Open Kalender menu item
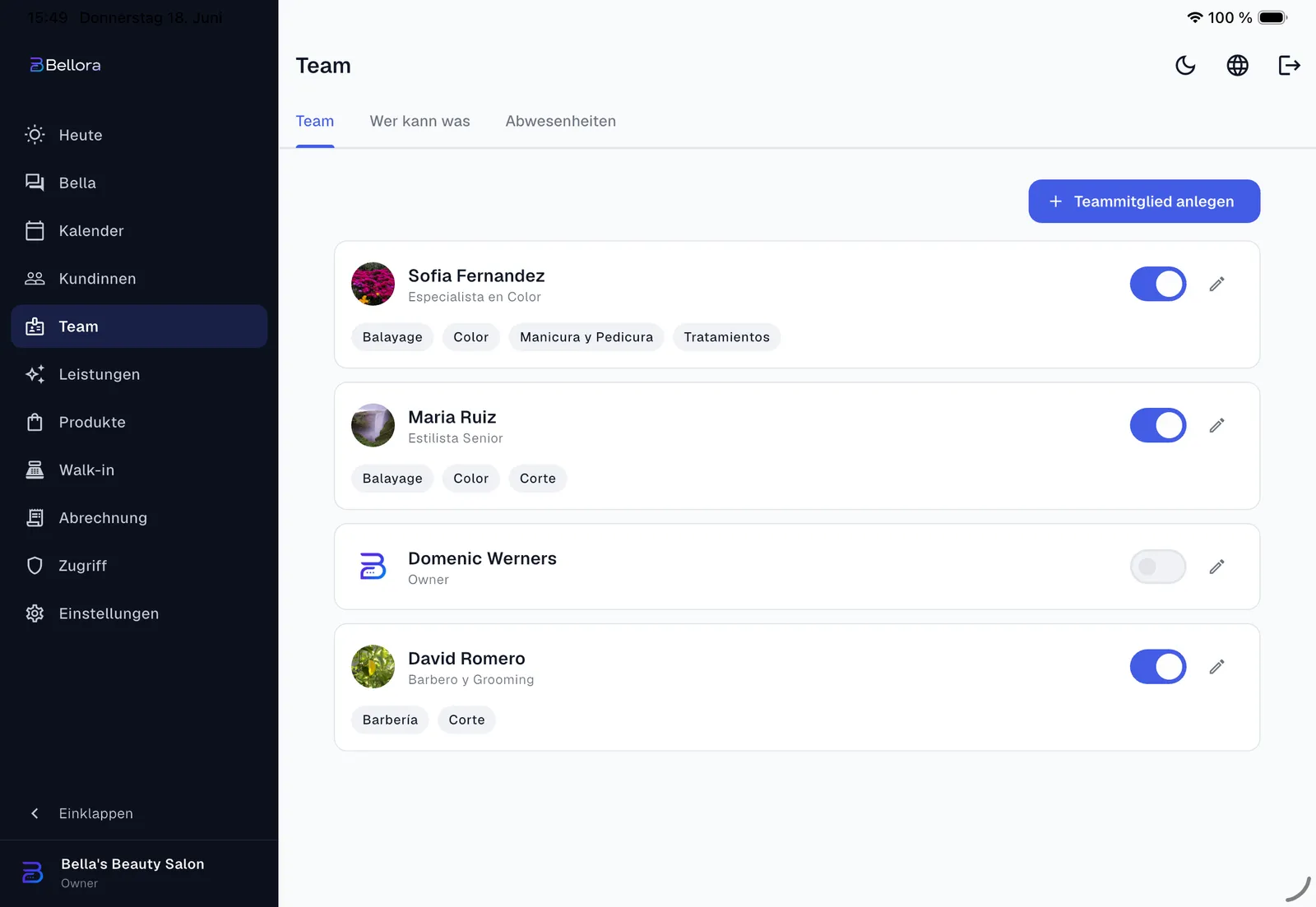This screenshot has height=907, width=1316. 139,230
